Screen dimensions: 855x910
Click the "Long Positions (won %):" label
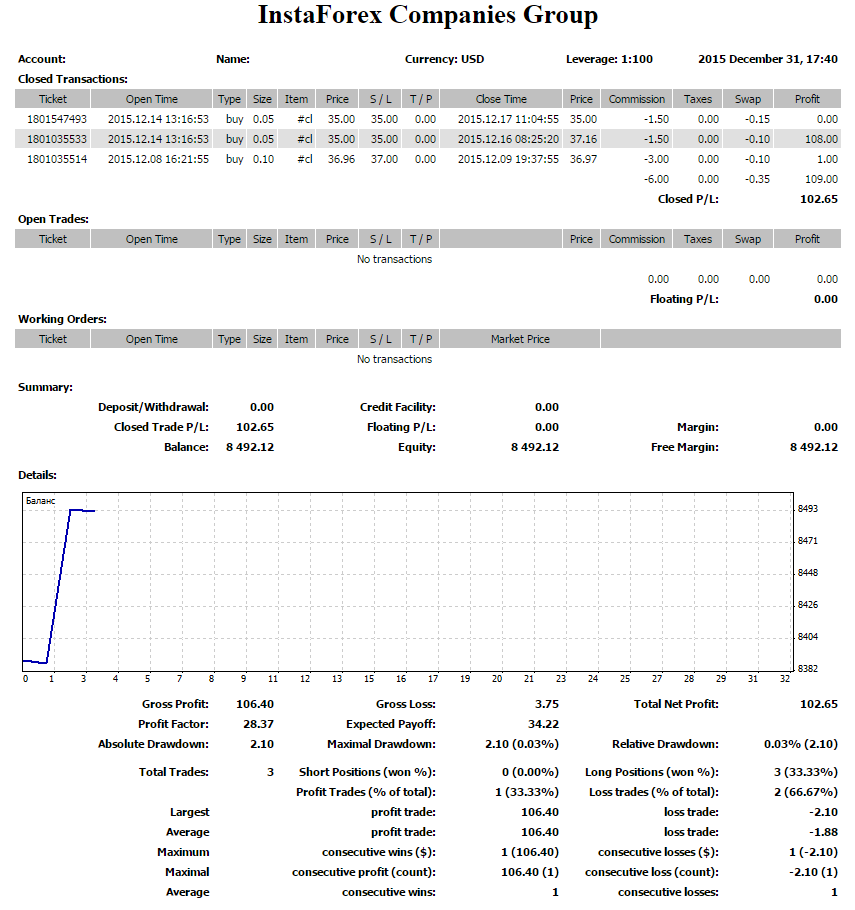tap(652, 772)
